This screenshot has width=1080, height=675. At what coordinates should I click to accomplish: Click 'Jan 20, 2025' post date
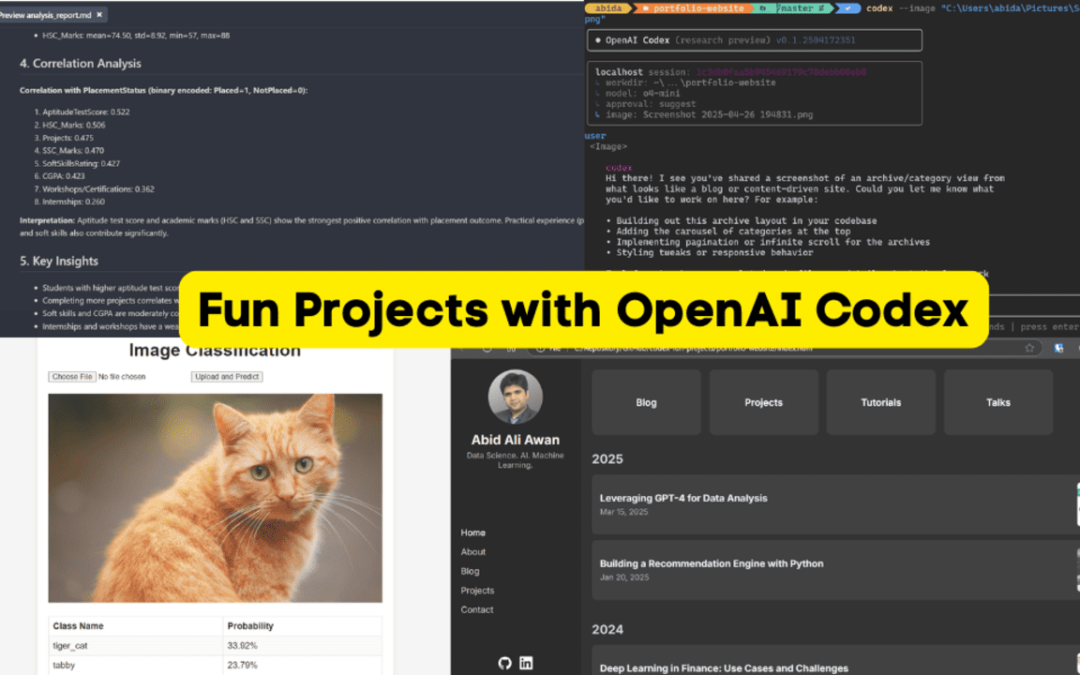[x=624, y=577]
